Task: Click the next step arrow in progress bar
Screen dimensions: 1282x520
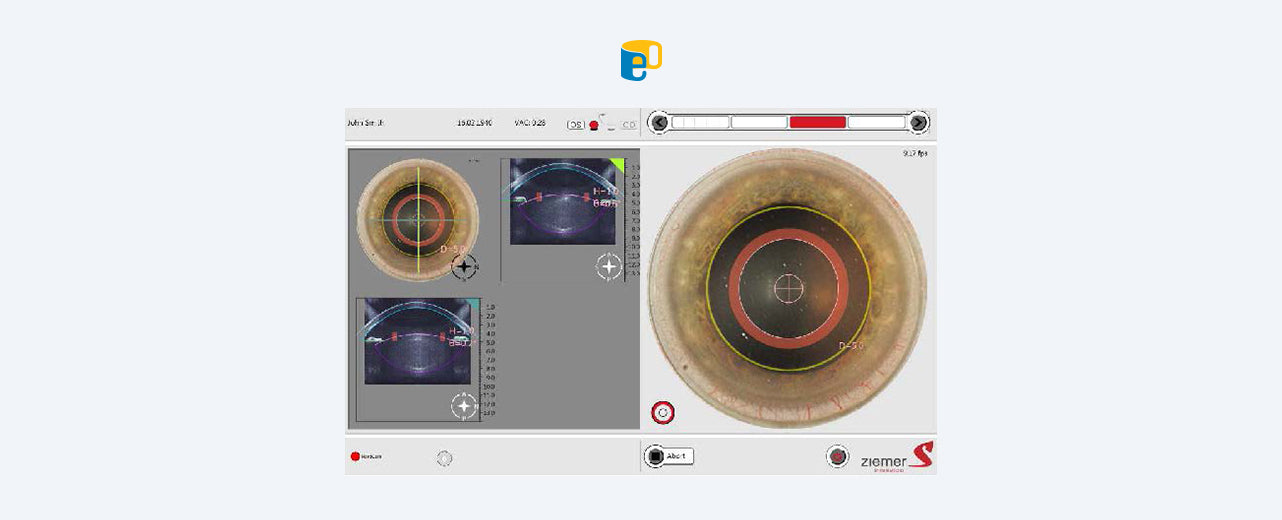Action: point(918,123)
